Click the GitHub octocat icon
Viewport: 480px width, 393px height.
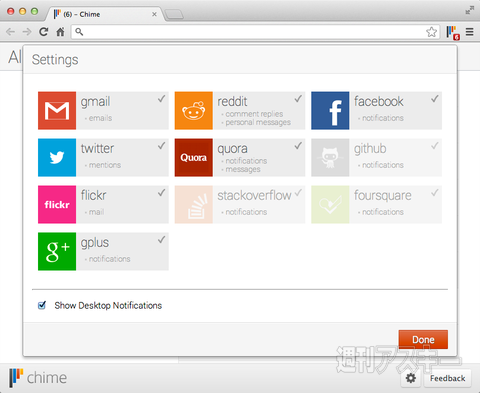(x=330, y=158)
